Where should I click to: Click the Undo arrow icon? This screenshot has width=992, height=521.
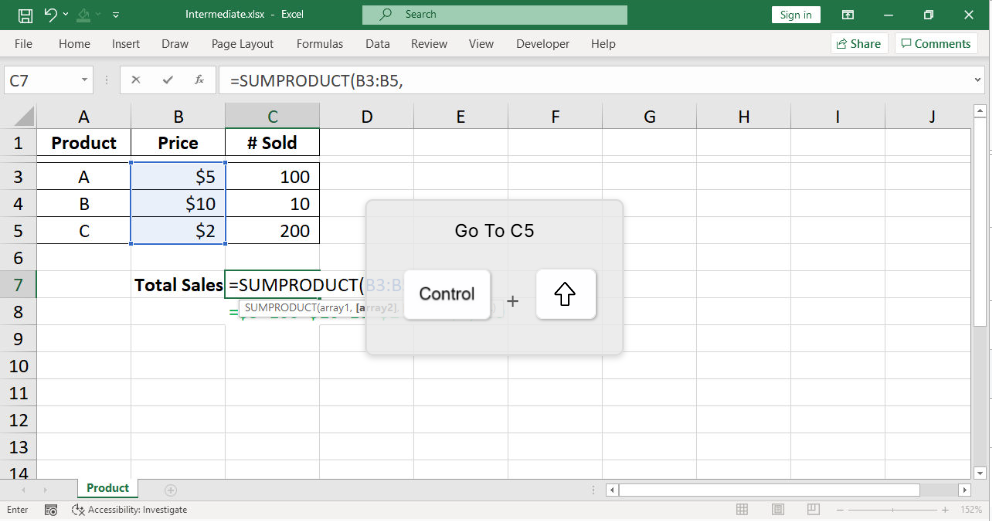click(51, 15)
